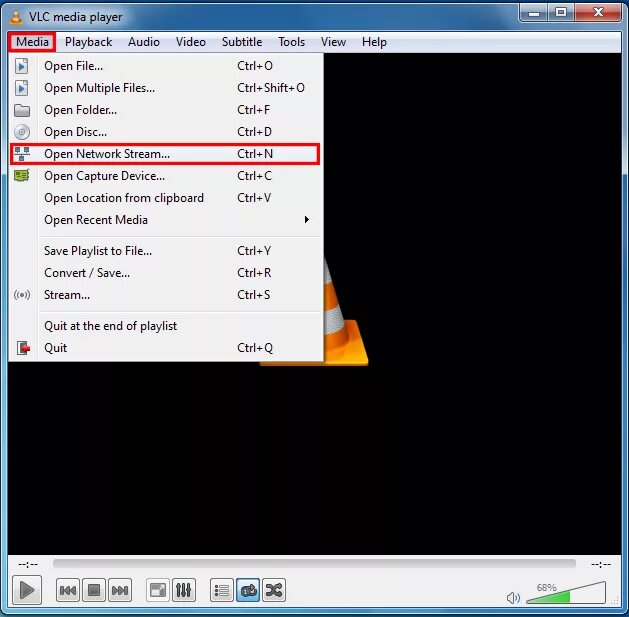Click the Play button
The height and width of the screenshot is (617, 629).
27,590
